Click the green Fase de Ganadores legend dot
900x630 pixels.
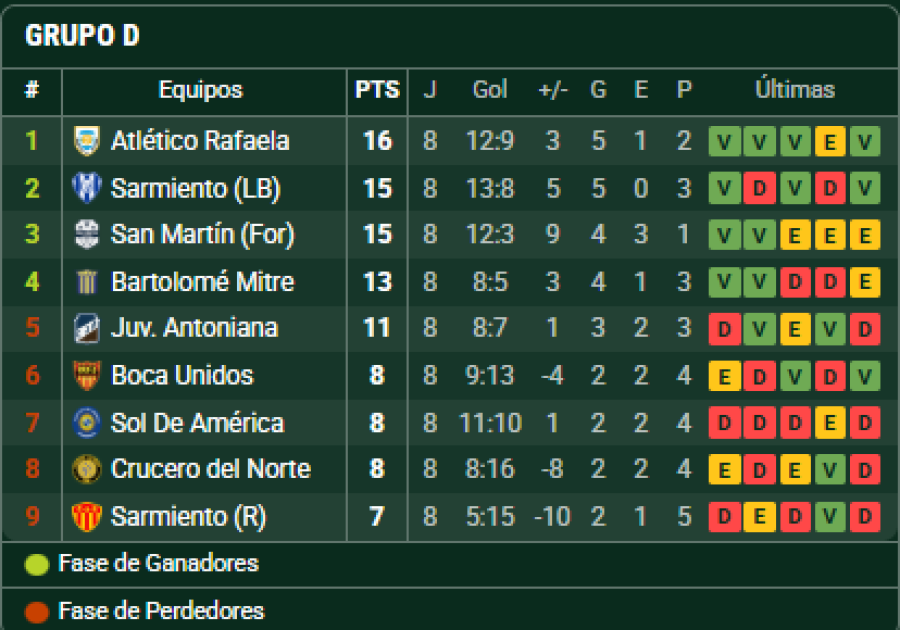click(x=37, y=564)
